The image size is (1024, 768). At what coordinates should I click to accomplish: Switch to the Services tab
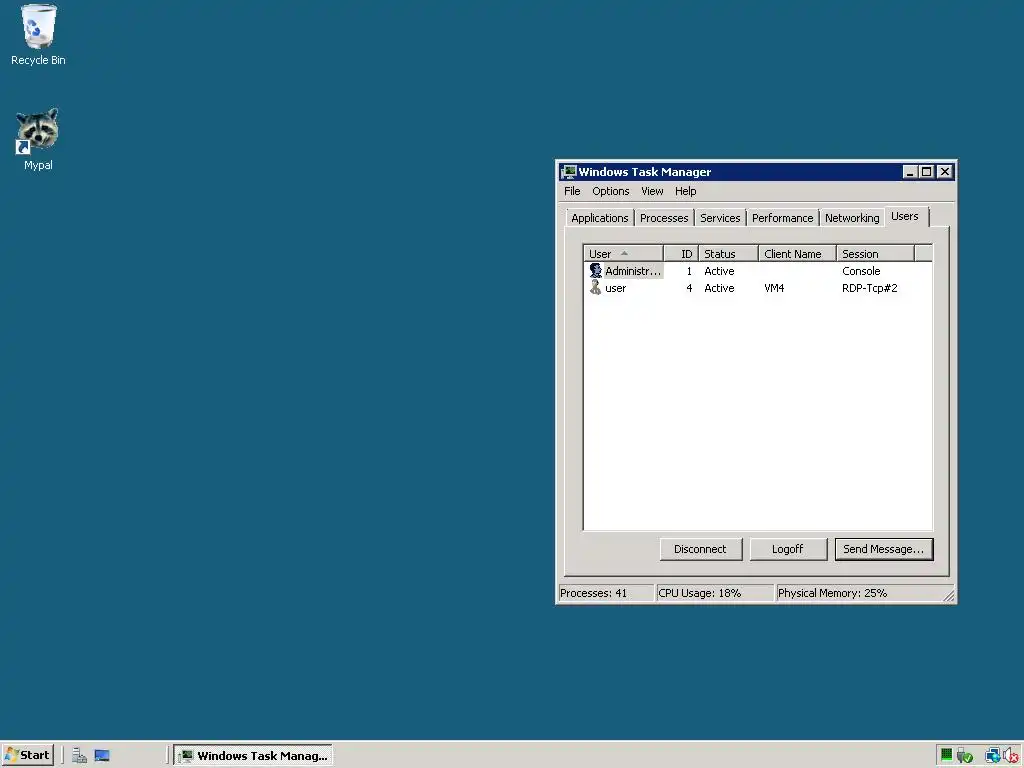[720, 218]
